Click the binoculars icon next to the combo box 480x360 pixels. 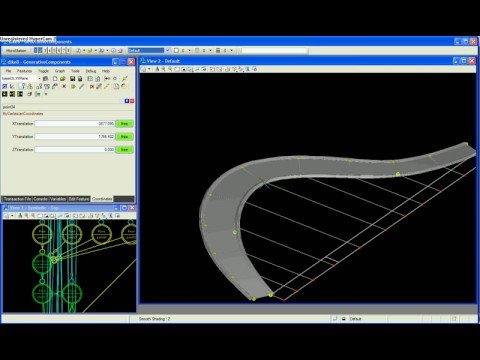point(45,78)
